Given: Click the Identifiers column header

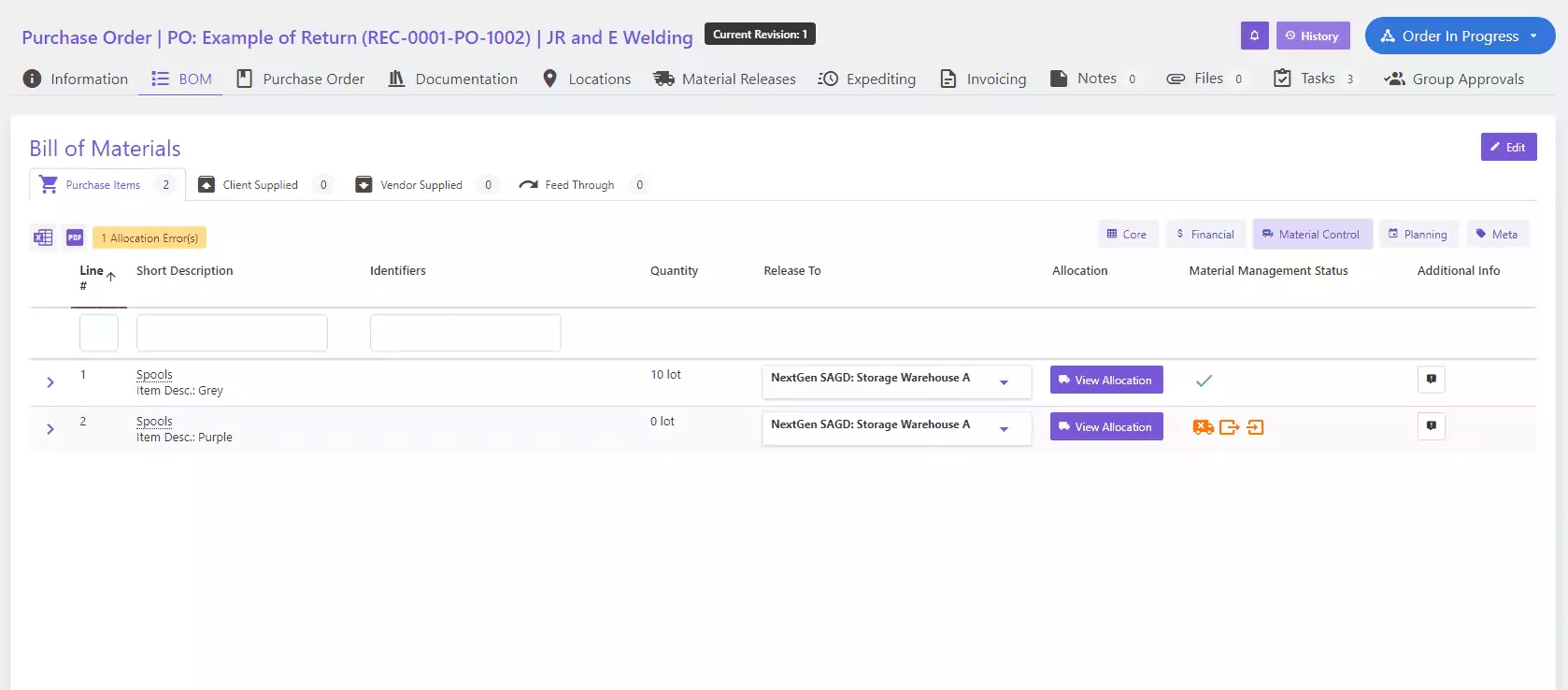Looking at the screenshot, I should tap(397, 270).
